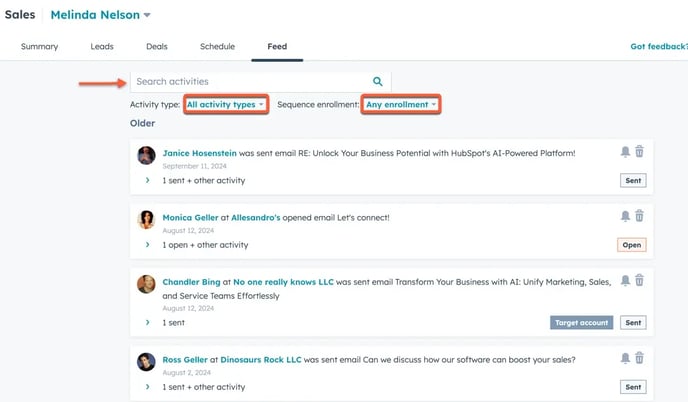Switch to the Schedule tab
The width and height of the screenshot is (688, 402).
click(217, 47)
